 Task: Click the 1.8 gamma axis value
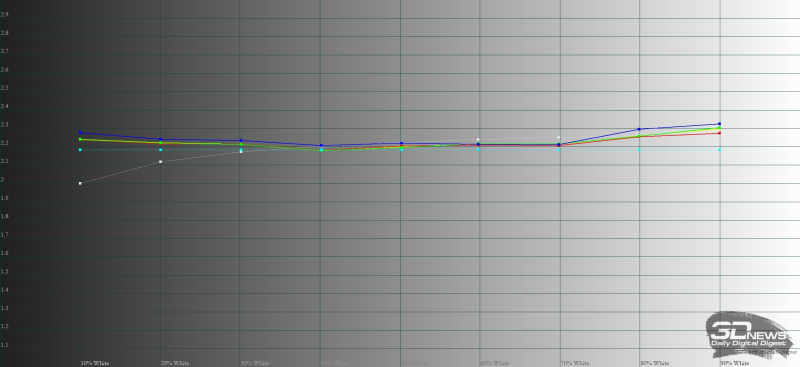click(4, 216)
